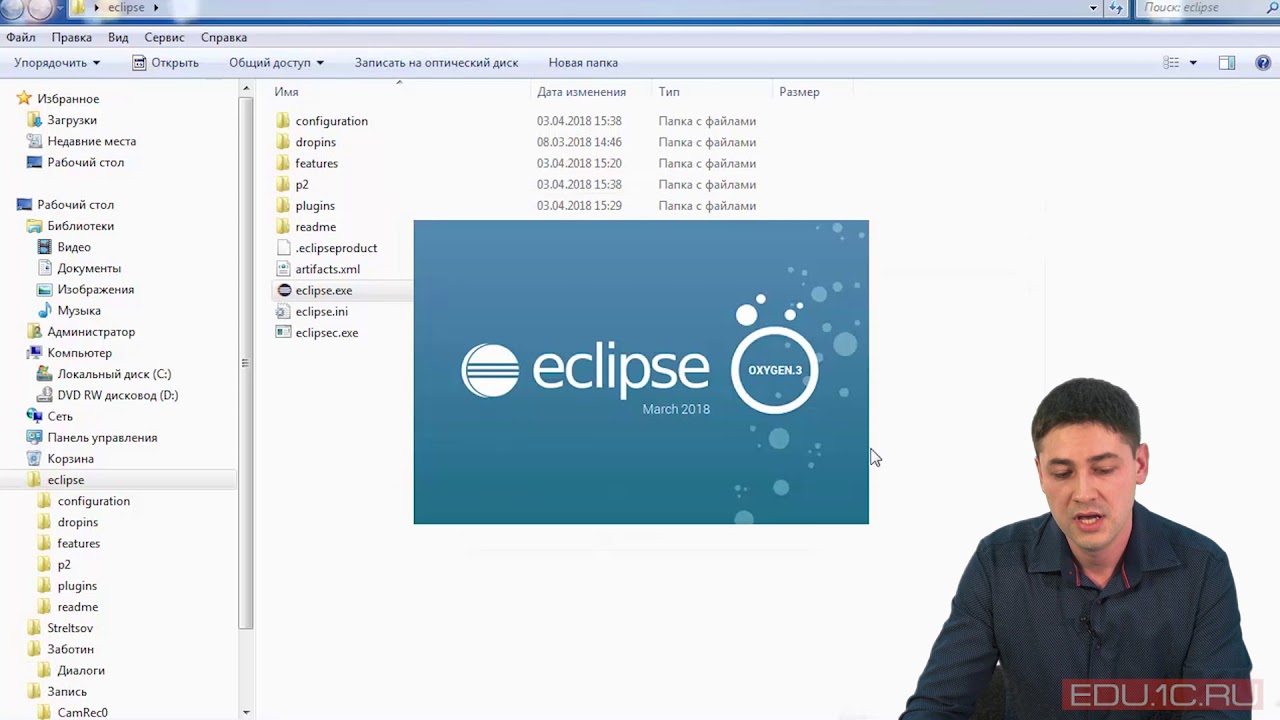Open Streltsov folder in sidebar
This screenshot has height=720, width=1280.
[70, 628]
